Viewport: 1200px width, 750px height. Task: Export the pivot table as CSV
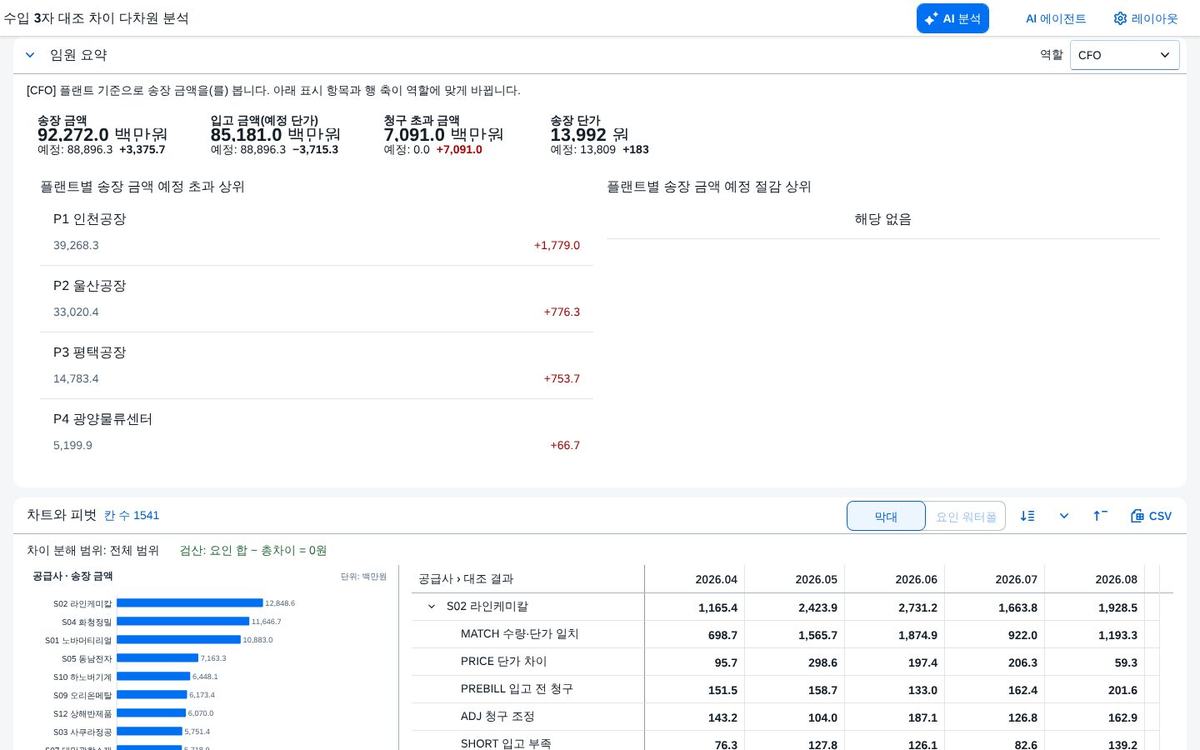(1150, 516)
